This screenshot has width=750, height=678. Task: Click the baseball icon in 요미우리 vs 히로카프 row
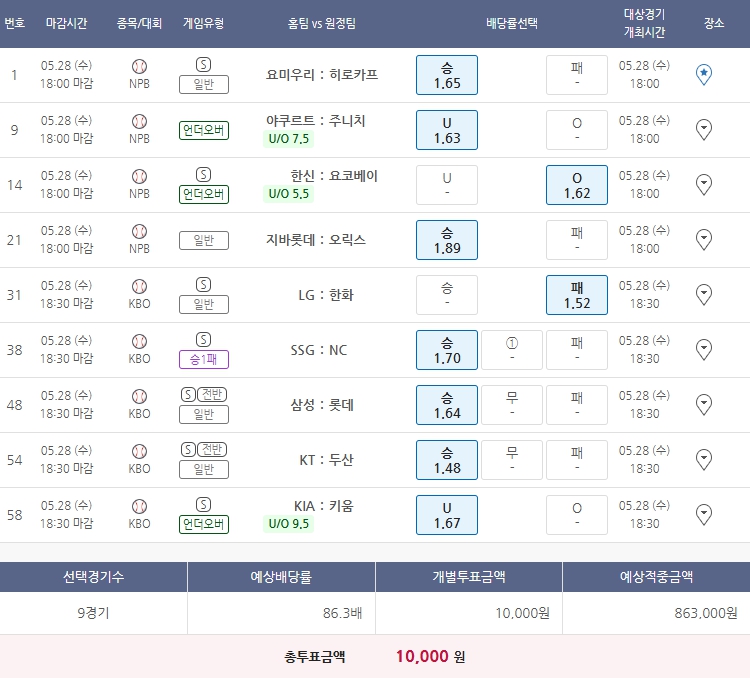point(139,66)
